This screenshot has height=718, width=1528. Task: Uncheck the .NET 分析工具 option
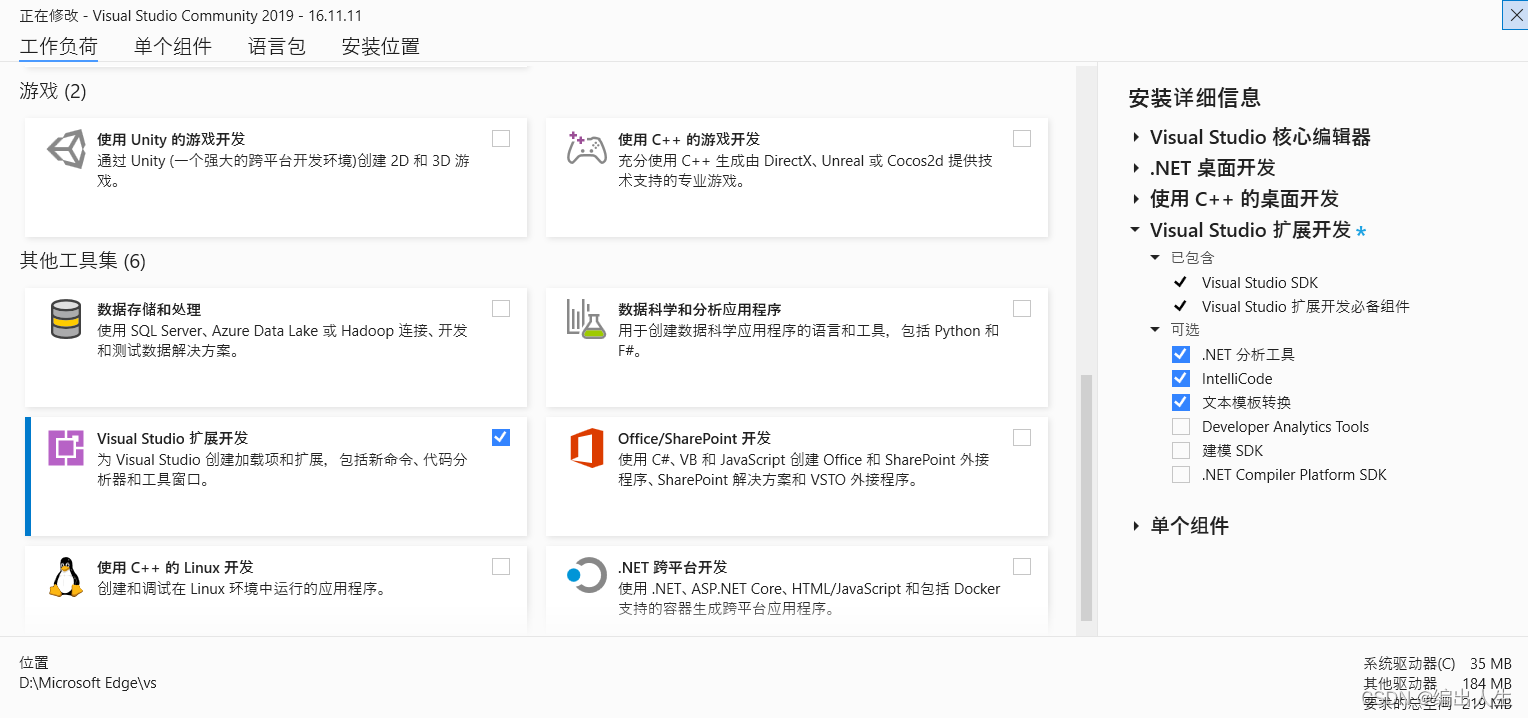coord(1181,354)
